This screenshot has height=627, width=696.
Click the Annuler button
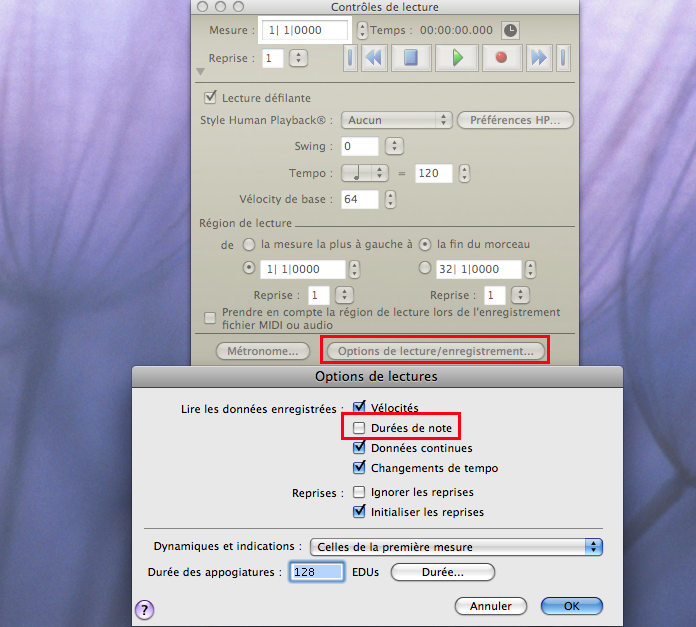point(491,606)
